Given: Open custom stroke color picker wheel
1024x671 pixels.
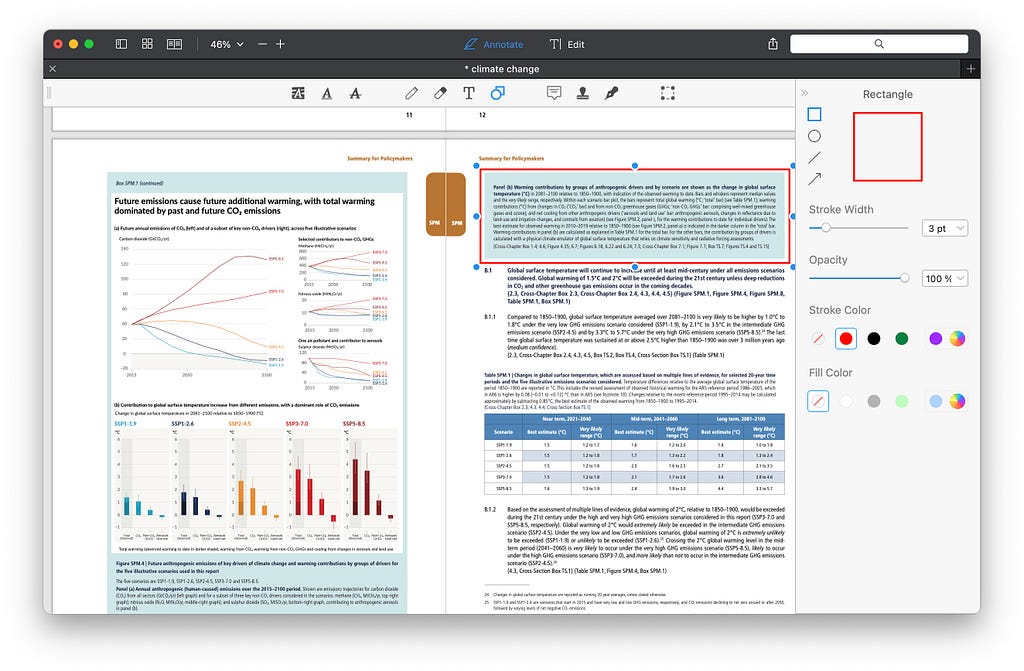Looking at the screenshot, I should 957,338.
